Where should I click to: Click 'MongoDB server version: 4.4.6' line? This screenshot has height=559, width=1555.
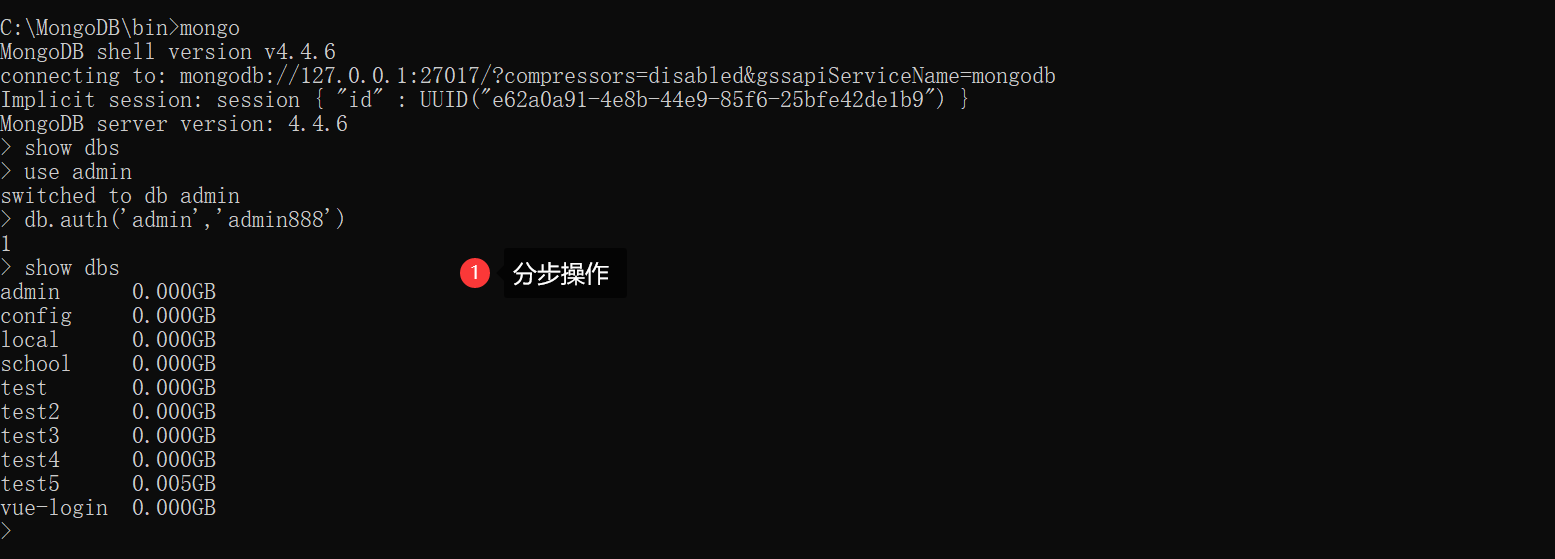pyautogui.click(x=174, y=124)
